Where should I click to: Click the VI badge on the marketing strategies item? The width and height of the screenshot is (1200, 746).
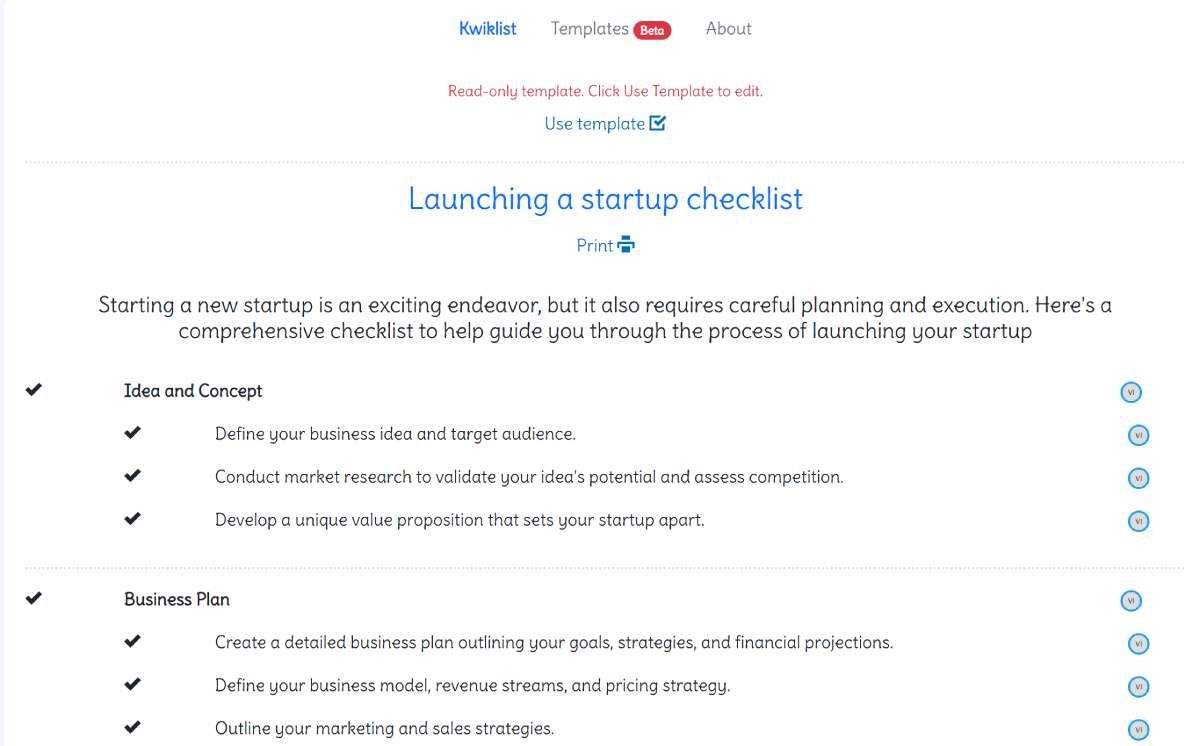[x=1139, y=729]
